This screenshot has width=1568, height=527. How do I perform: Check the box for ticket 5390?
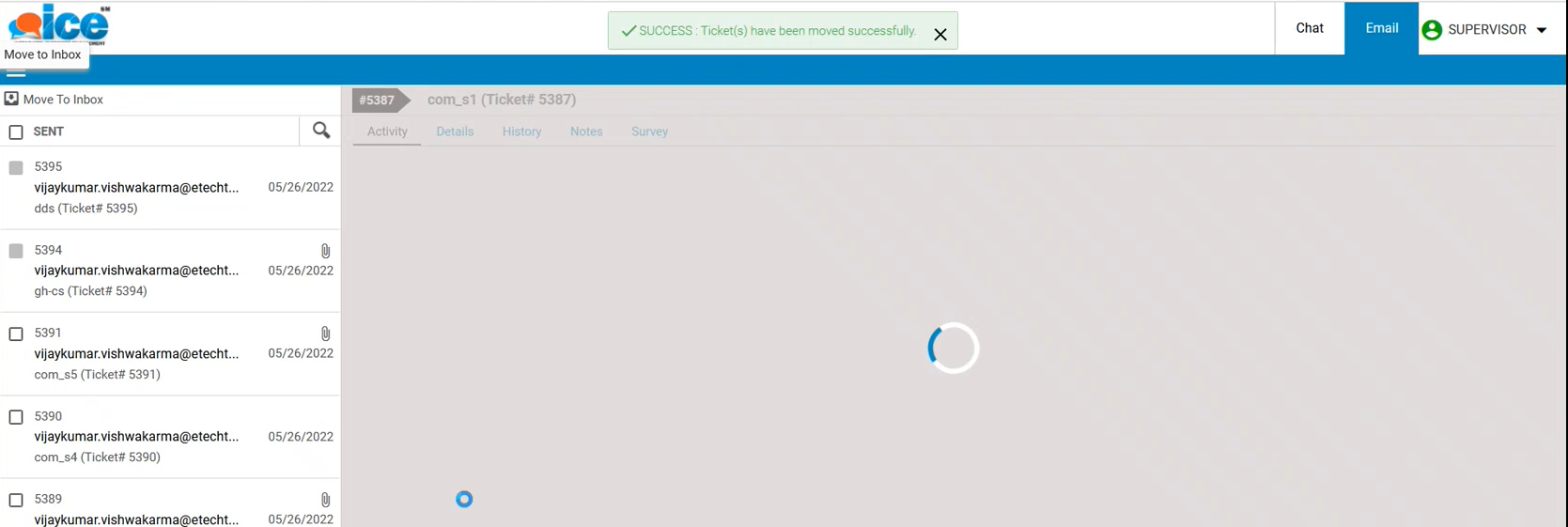pos(16,417)
